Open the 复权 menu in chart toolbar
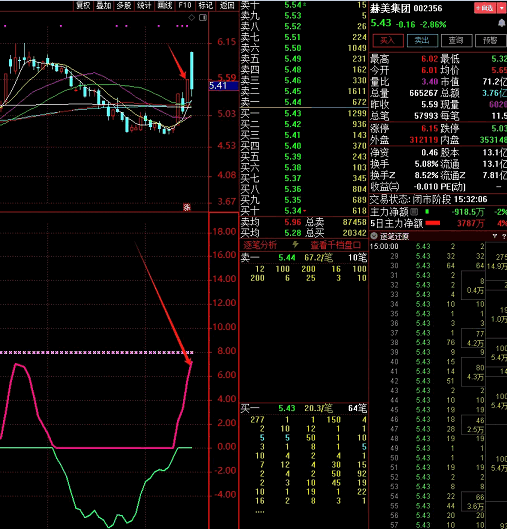This screenshot has width=507, height=529. click(x=83, y=5)
